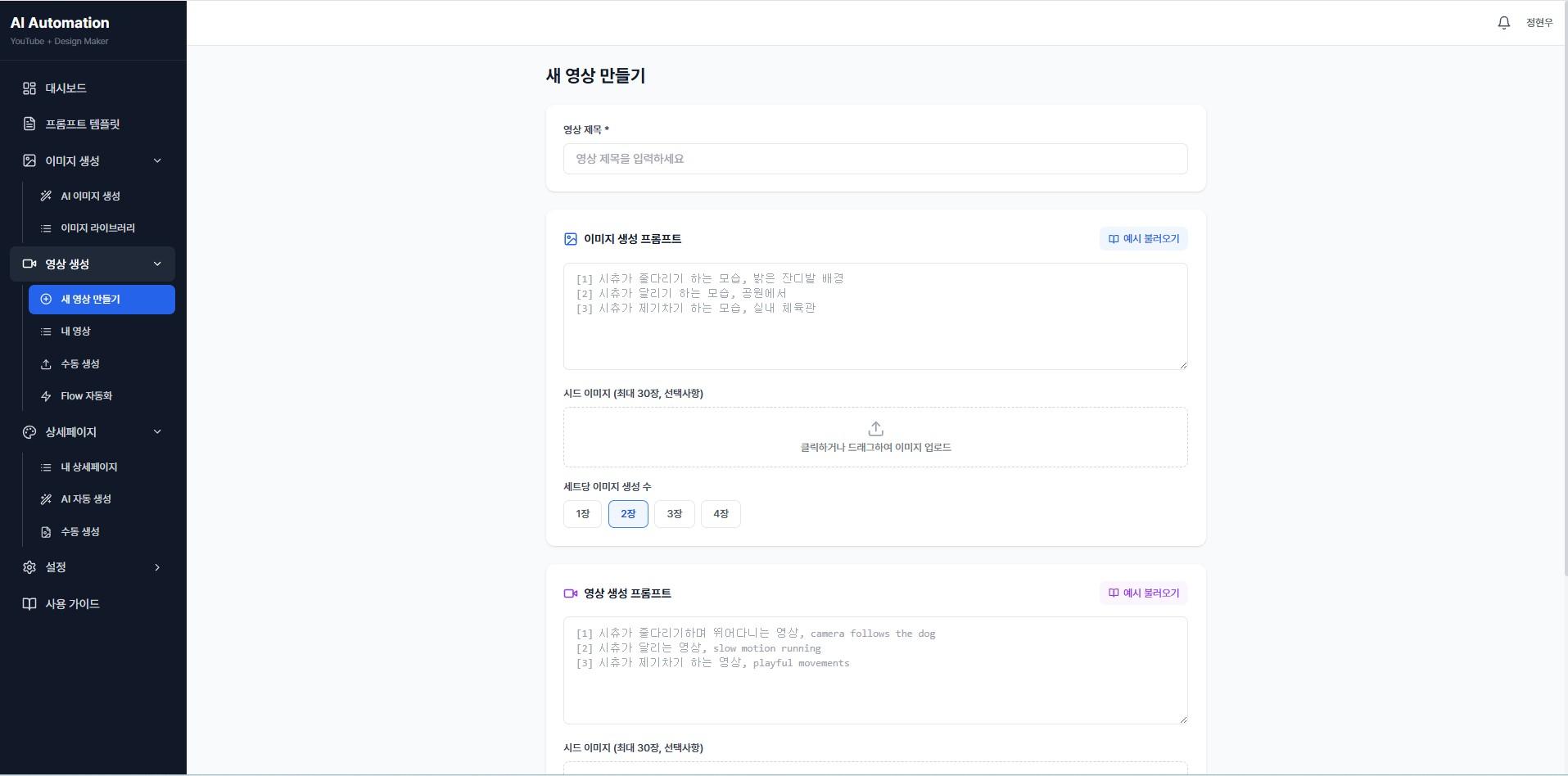Select 1장 images per set
1568x776 pixels.
tap(582, 514)
